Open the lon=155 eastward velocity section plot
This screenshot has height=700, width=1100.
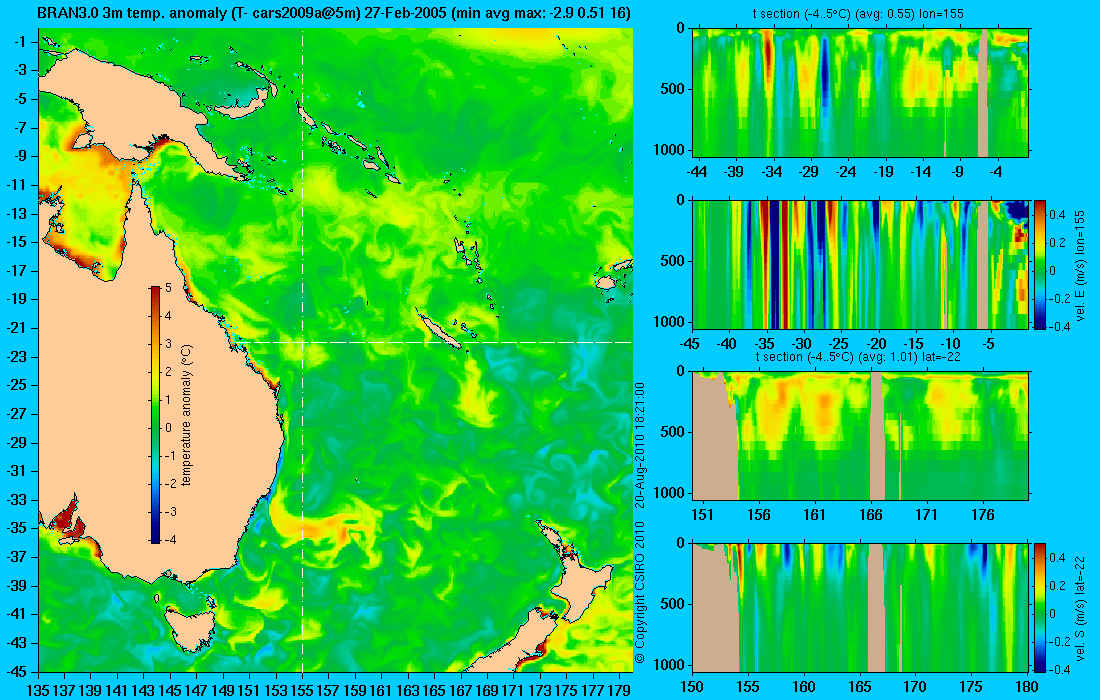coord(861,264)
